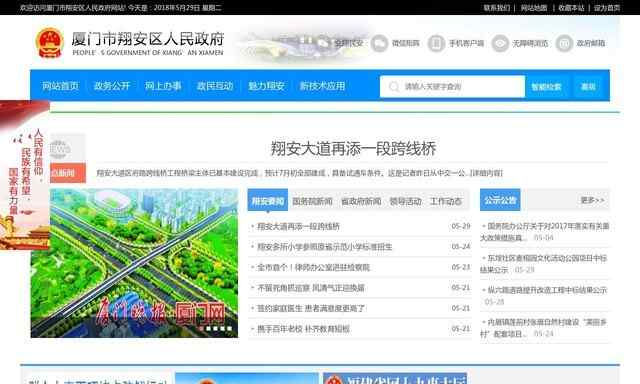640x384 pixels.
Task: Open notice 国务院办公厅关于对2017年
Action: (545, 232)
